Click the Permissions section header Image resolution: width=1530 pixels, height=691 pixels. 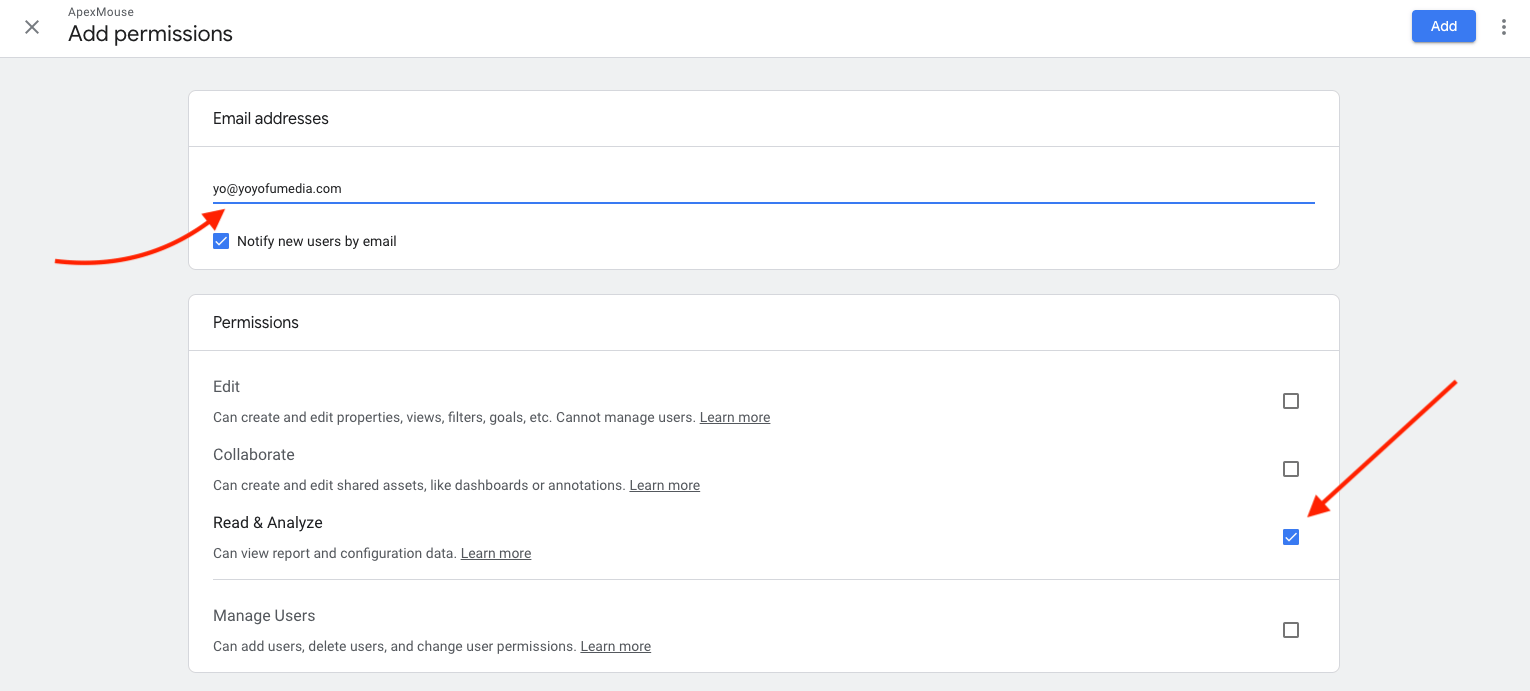click(255, 322)
